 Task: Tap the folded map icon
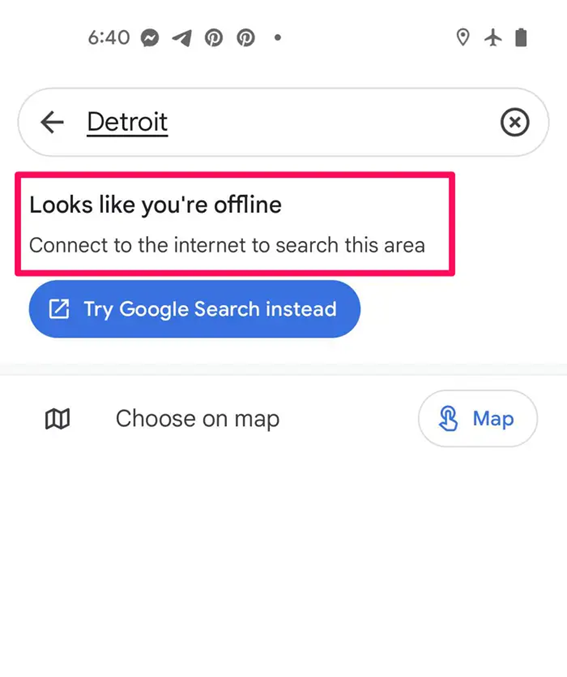[57, 419]
